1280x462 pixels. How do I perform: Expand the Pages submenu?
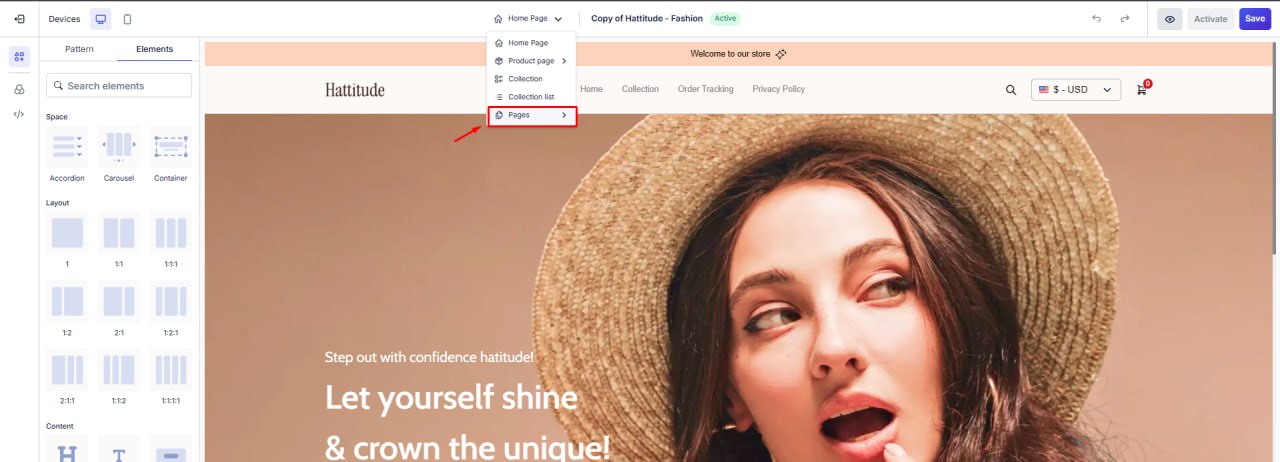click(531, 116)
